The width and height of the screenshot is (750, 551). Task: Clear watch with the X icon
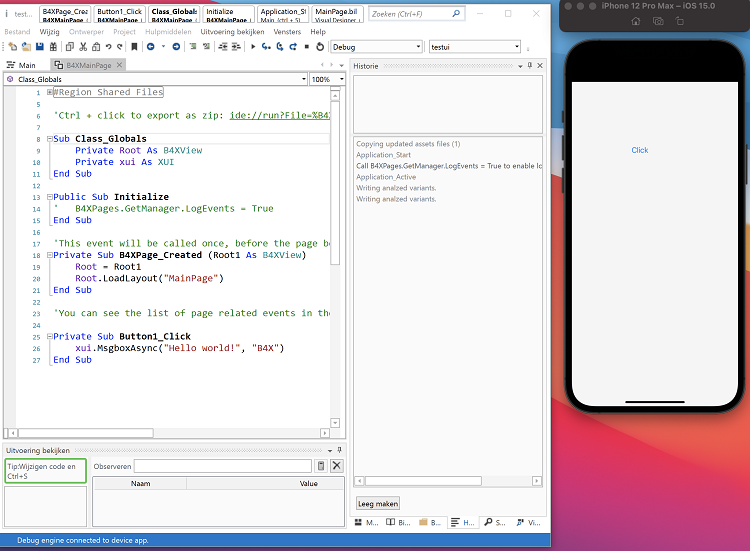click(x=336, y=466)
